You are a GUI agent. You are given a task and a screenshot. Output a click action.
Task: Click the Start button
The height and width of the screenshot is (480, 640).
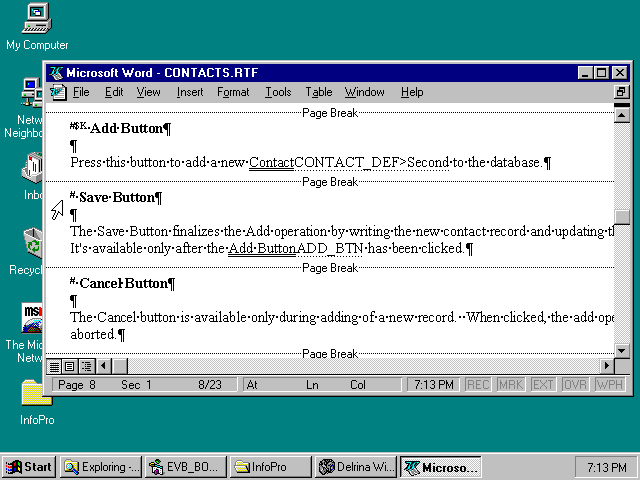[x=29, y=467]
